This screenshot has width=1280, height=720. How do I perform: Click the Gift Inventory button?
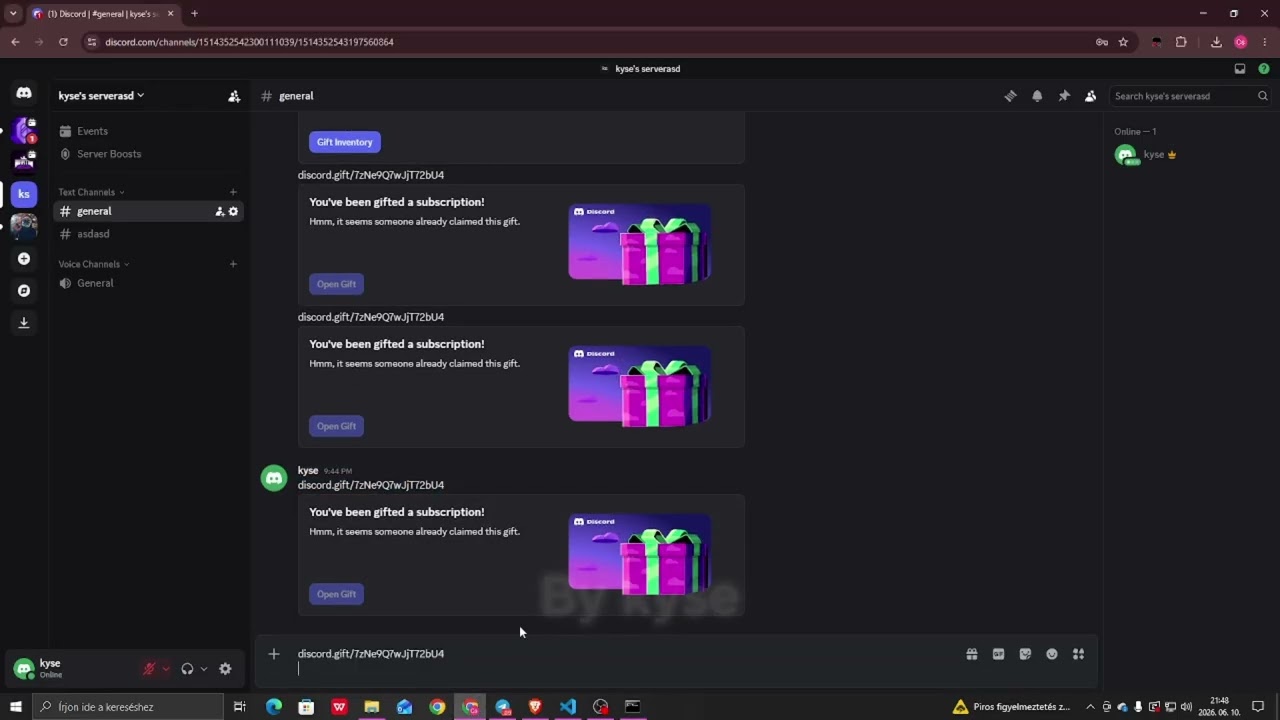pos(344,142)
